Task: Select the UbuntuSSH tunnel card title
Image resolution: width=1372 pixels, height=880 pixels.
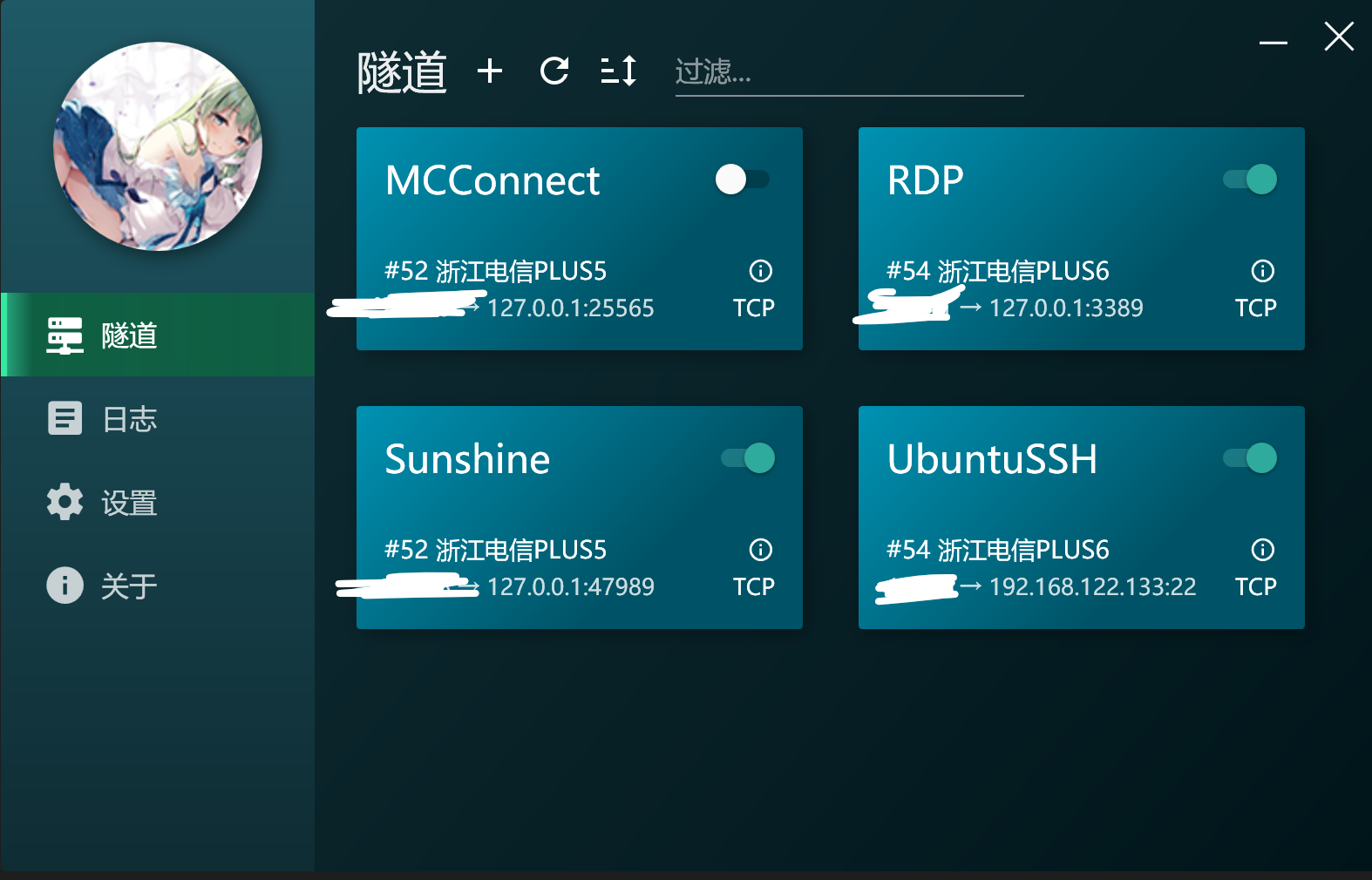Action: click(x=992, y=459)
